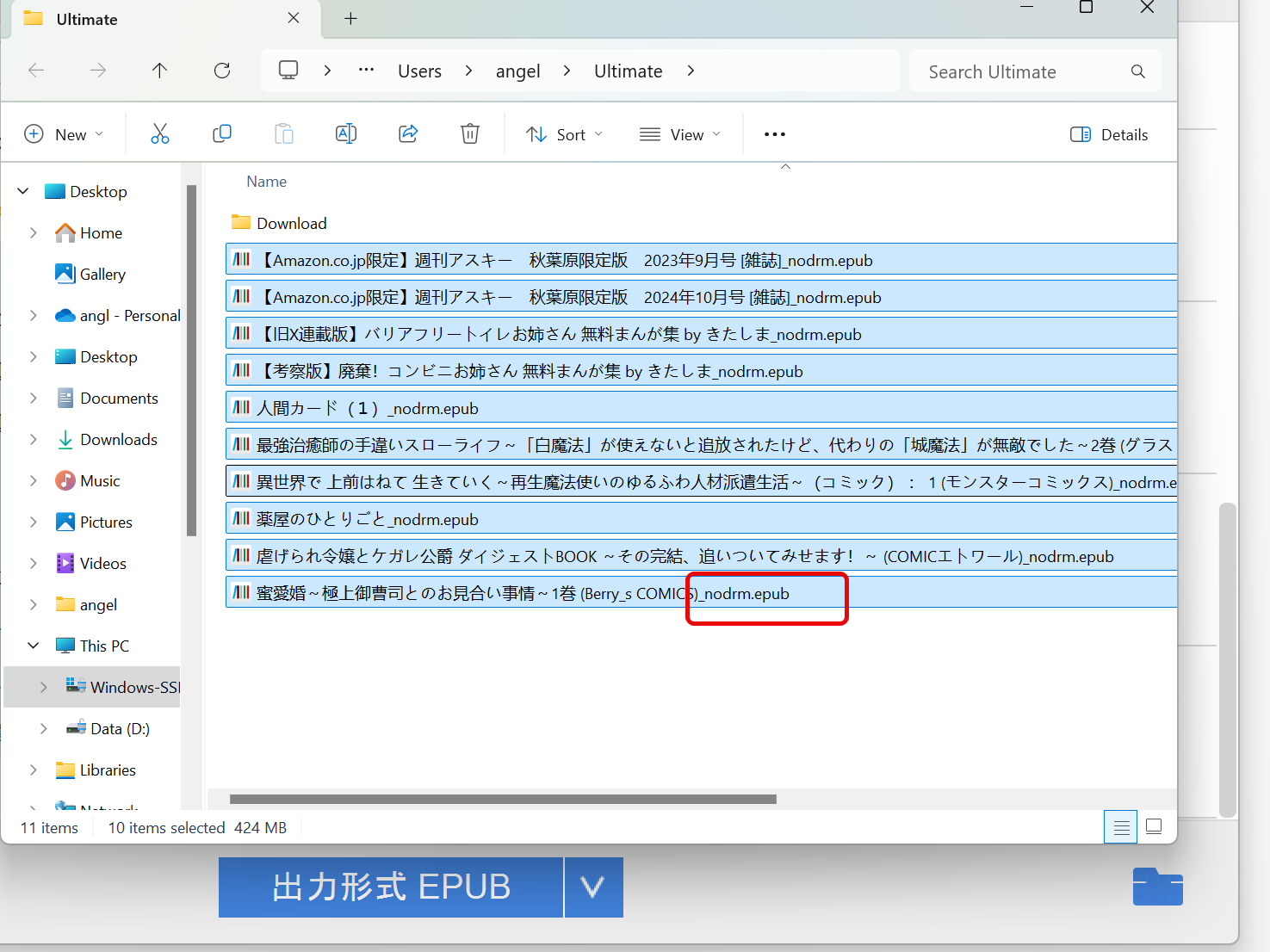
Task: Go forward with the Forward arrow
Action: pos(98,71)
